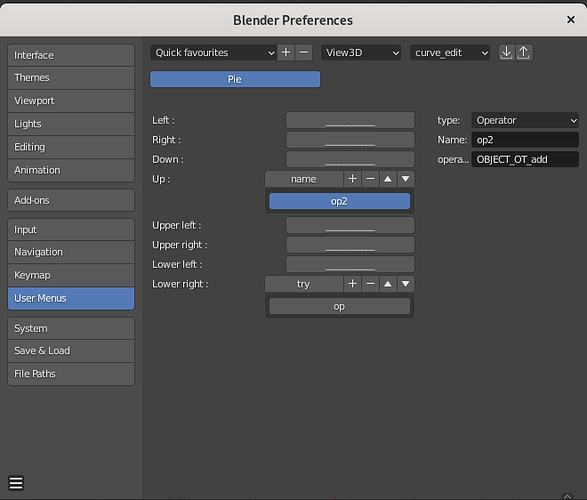
Task: Open the Animation preferences tab
Action: (x=71, y=170)
